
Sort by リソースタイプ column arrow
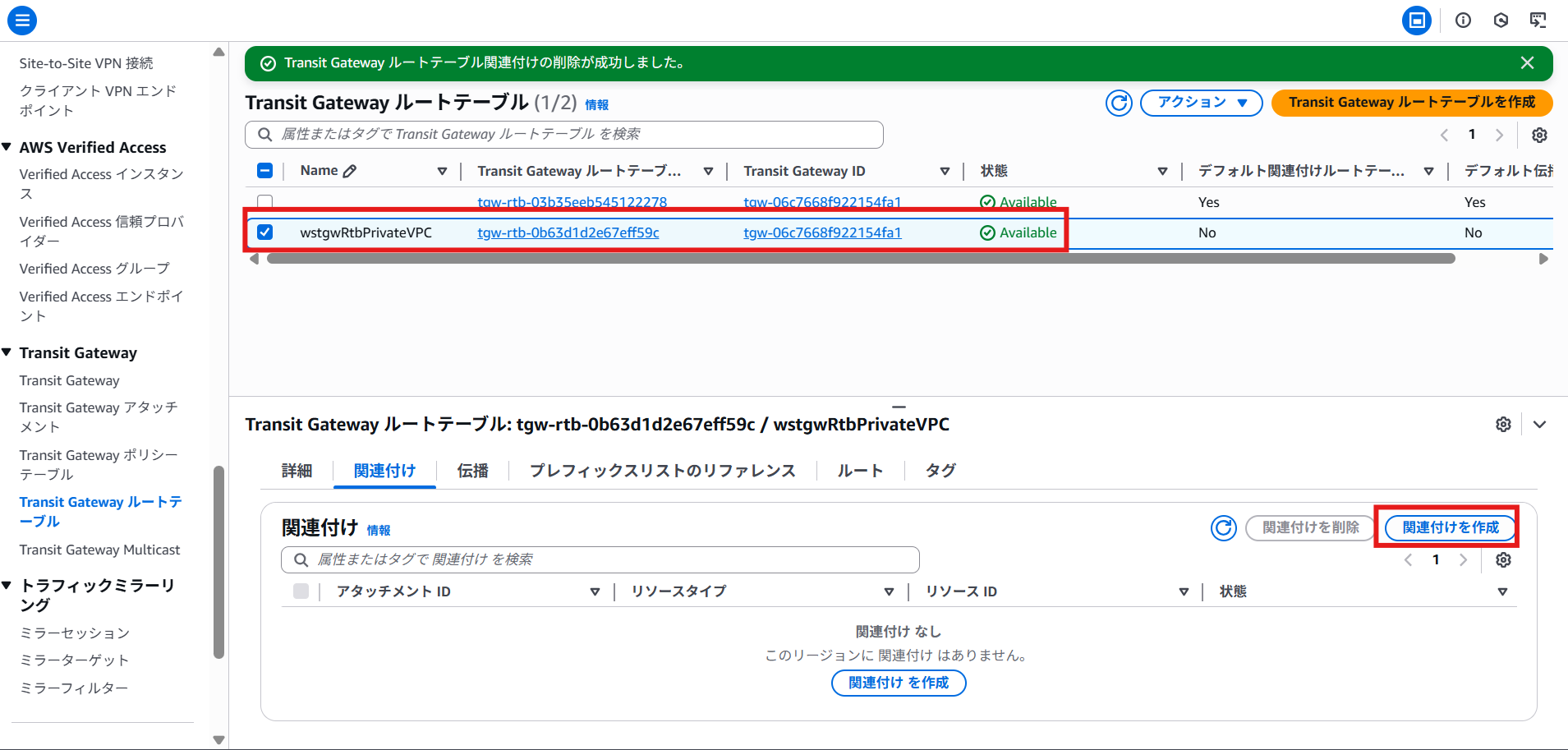[x=889, y=591]
